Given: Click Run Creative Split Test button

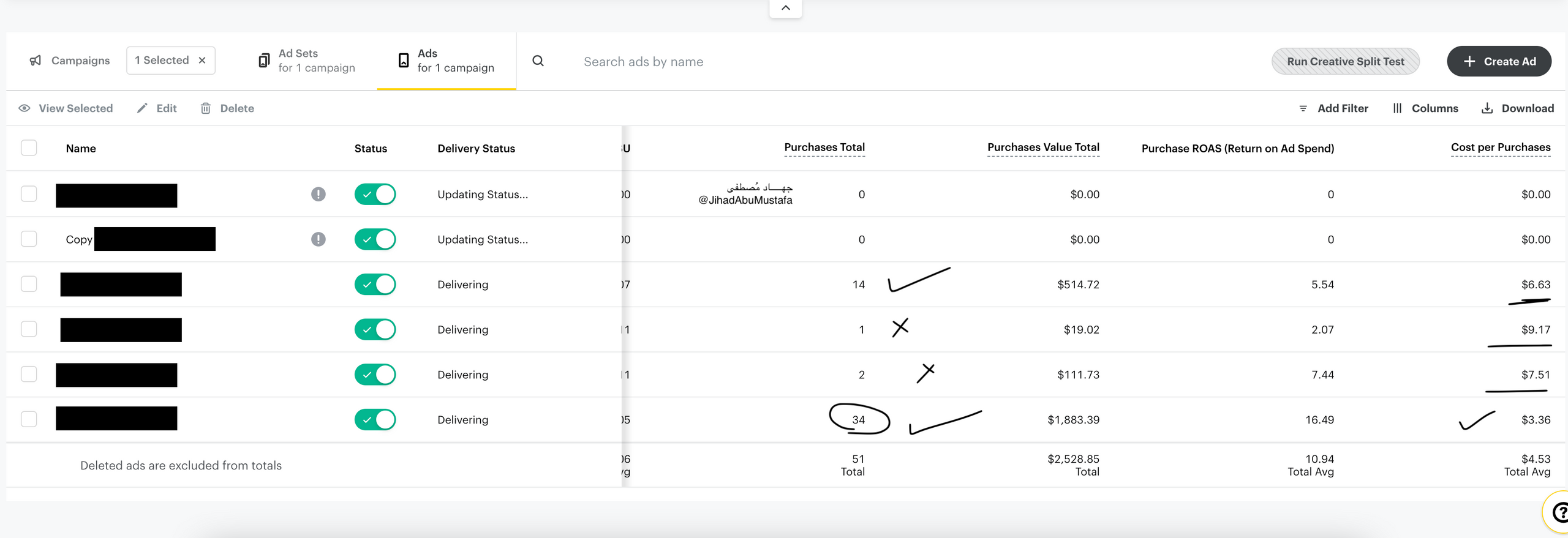Looking at the screenshot, I should [x=1345, y=61].
